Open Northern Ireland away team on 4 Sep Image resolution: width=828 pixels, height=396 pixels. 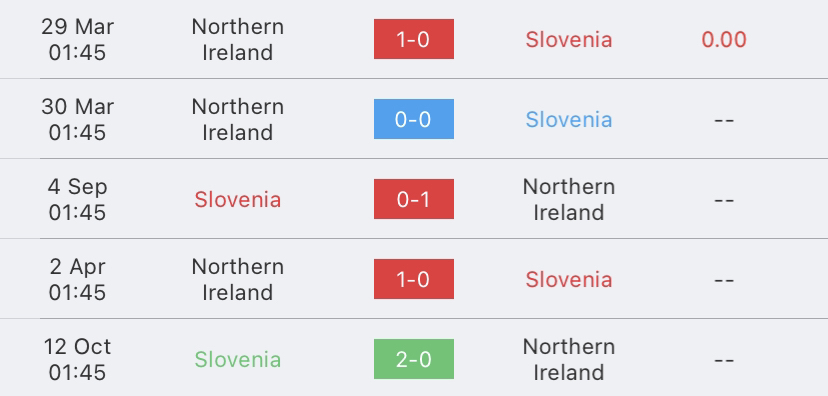[569, 200]
